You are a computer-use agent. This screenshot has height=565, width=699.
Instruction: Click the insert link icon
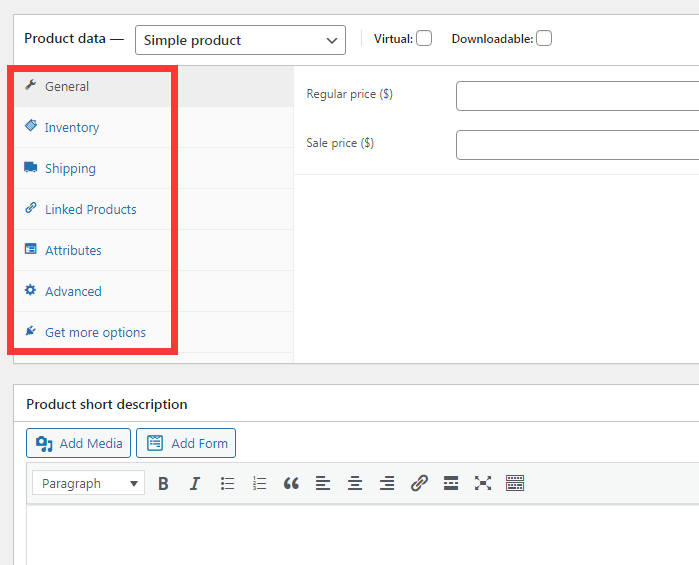pyautogui.click(x=419, y=483)
